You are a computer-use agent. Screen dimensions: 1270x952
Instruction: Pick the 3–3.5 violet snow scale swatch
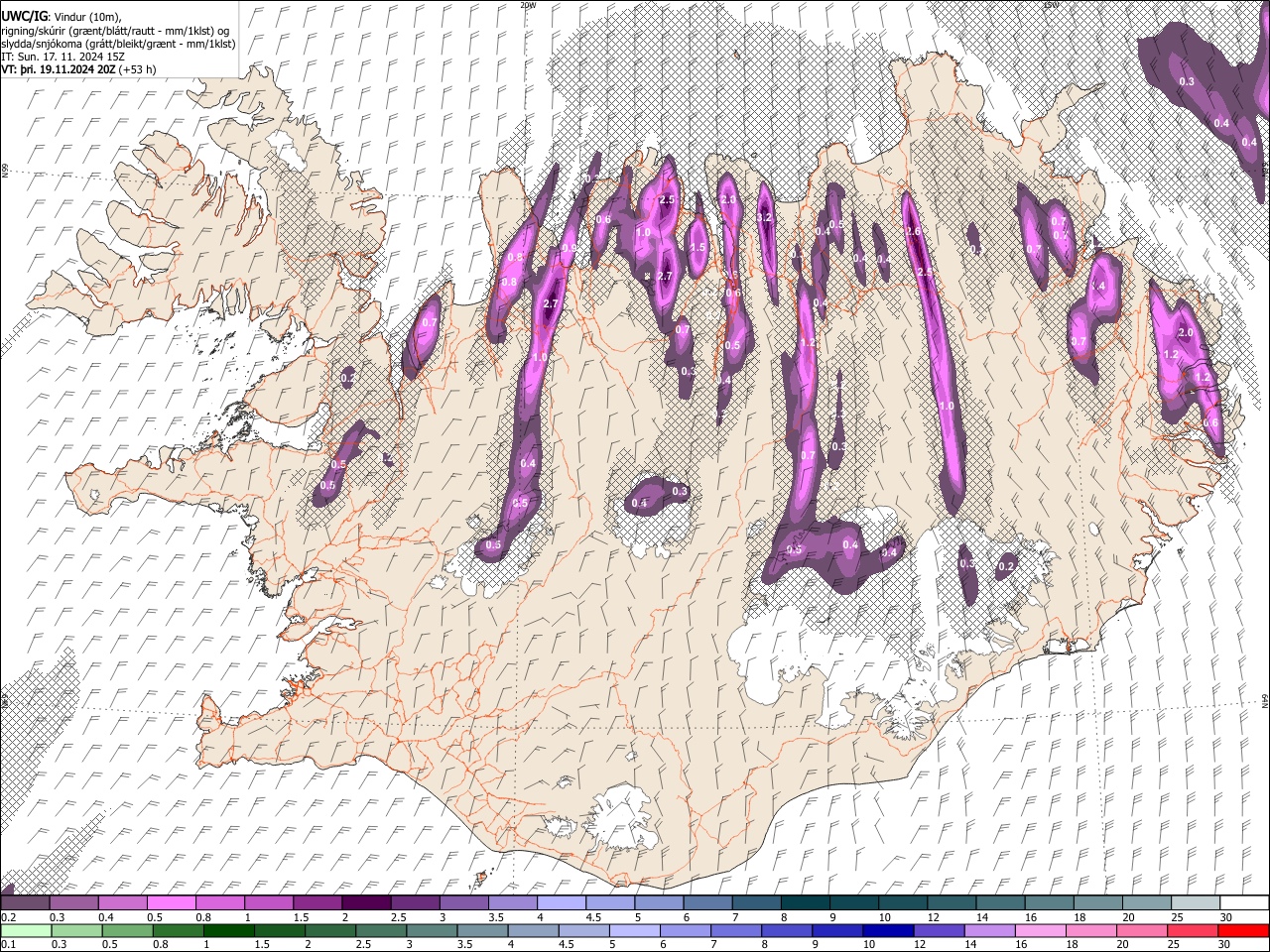(462, 902)
